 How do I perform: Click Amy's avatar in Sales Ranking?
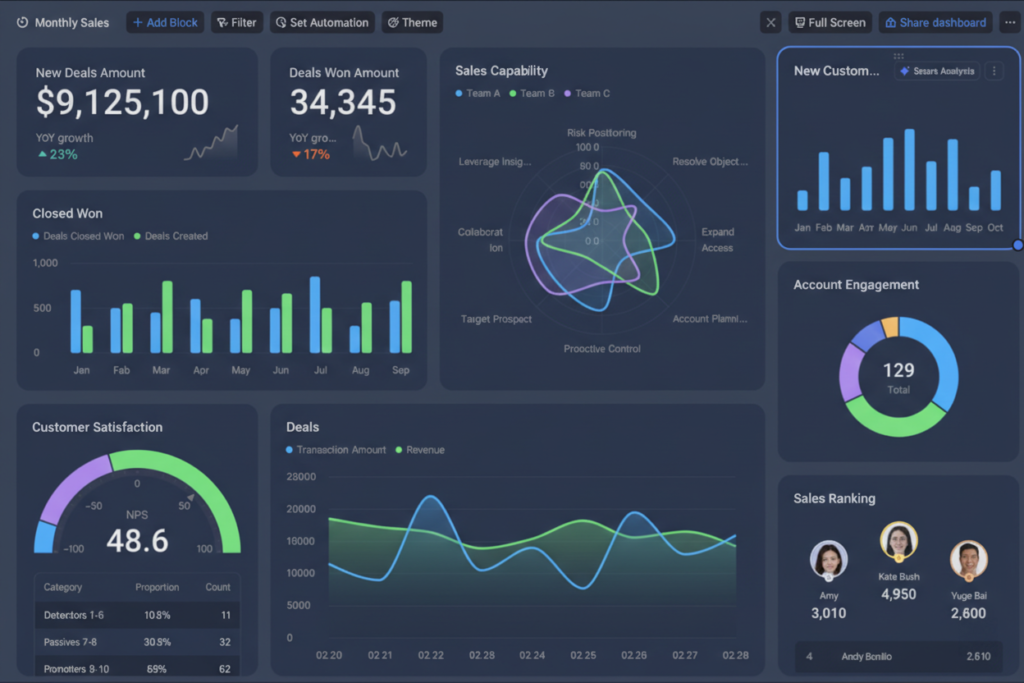[x=829, y=560]
